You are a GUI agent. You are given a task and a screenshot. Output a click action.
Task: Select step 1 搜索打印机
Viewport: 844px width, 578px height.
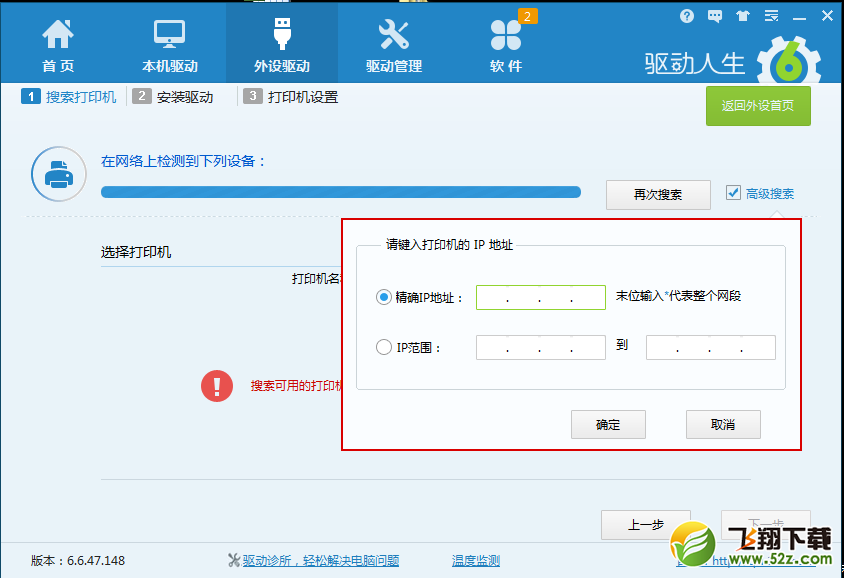[69, 97]
